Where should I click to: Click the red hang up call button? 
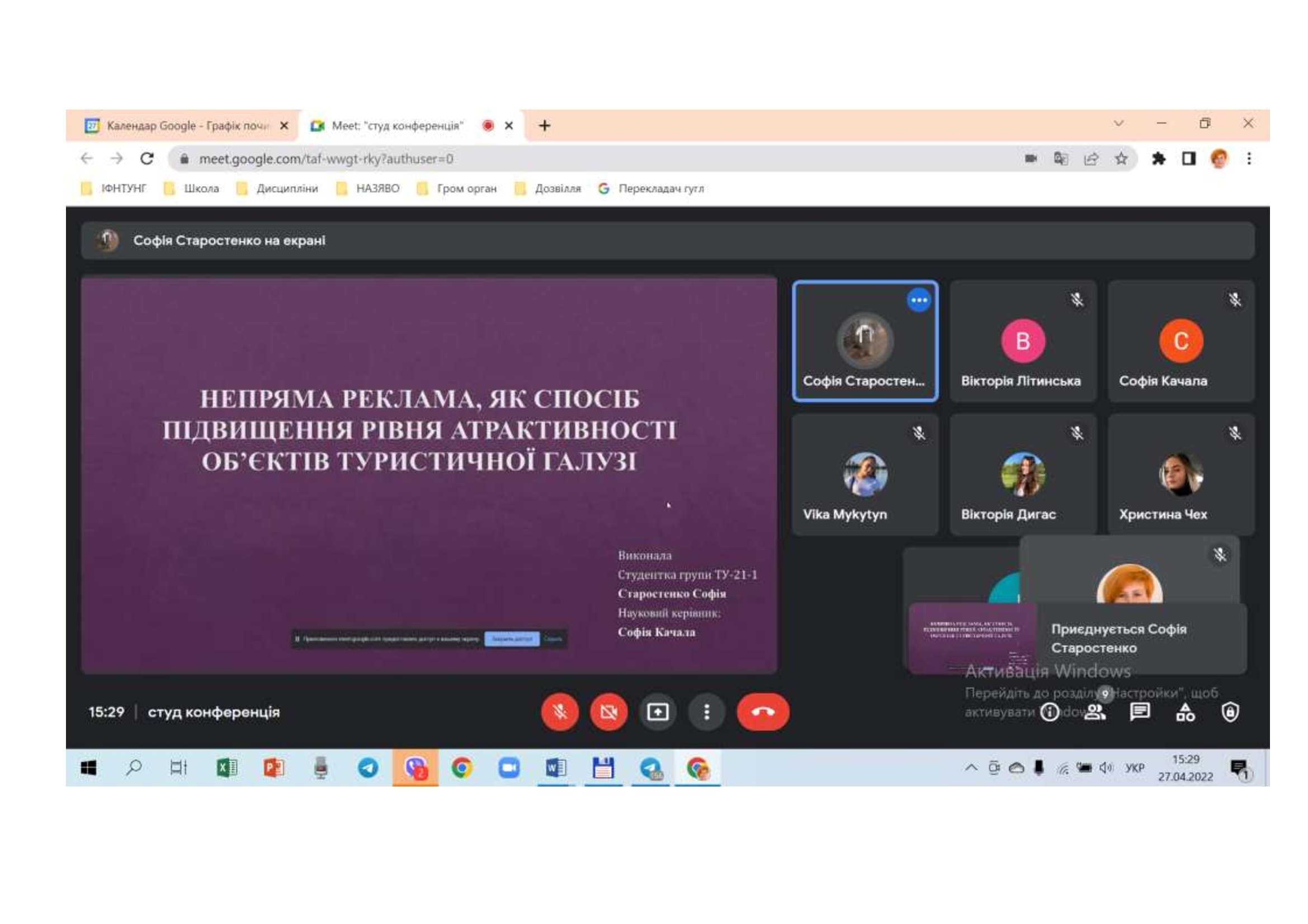point(762,712)
